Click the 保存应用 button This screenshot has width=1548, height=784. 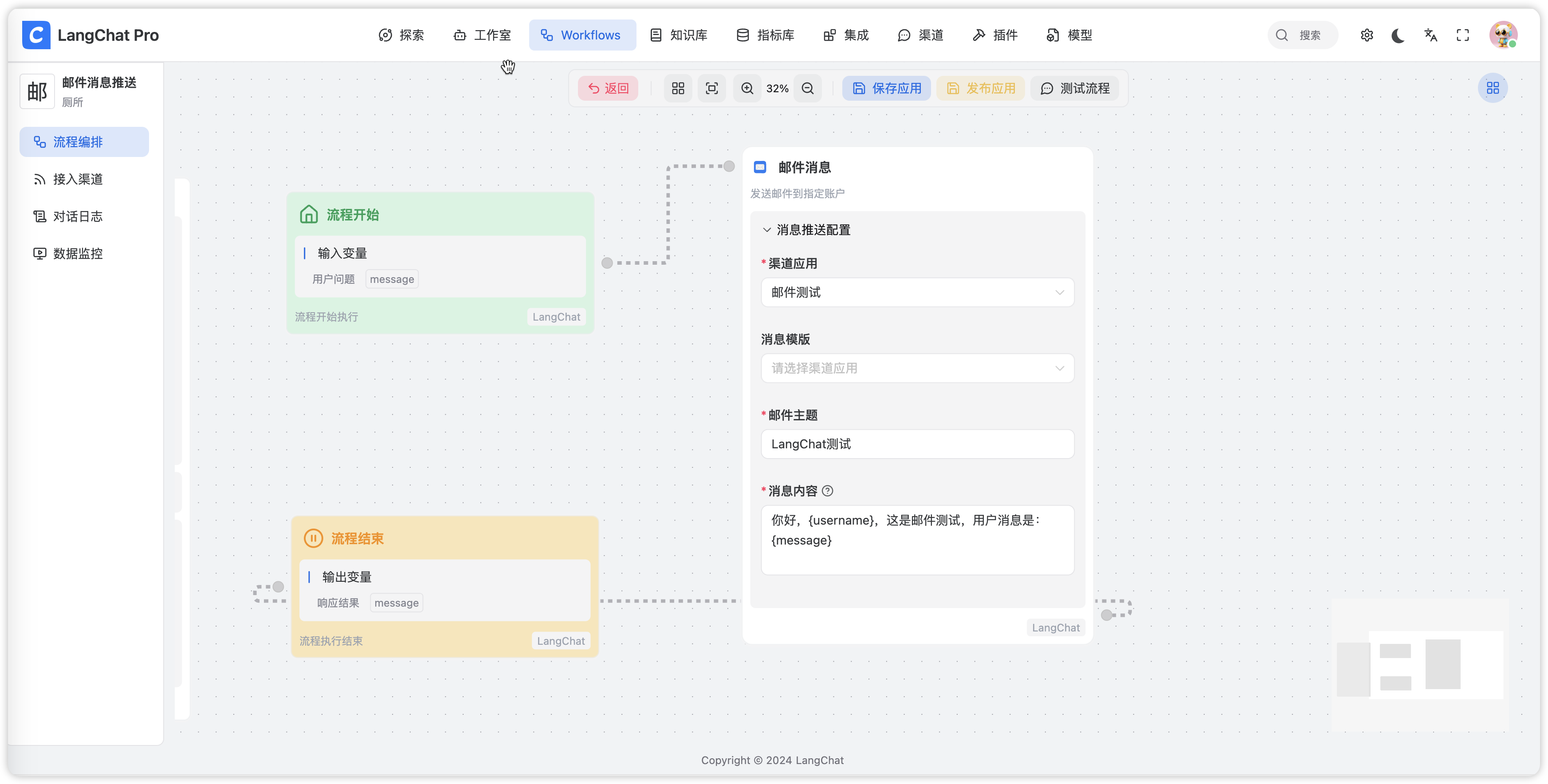[x=886, y=88]
